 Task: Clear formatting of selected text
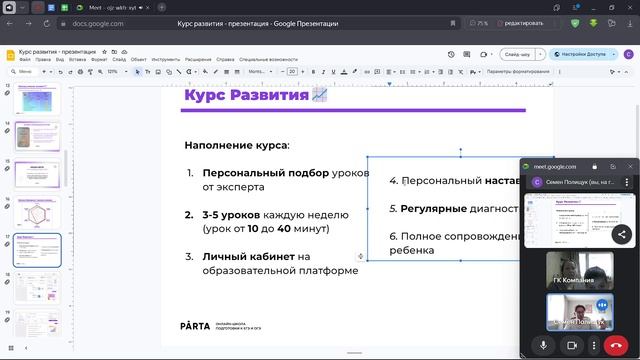pyautogui.click(x=460, y=72)
